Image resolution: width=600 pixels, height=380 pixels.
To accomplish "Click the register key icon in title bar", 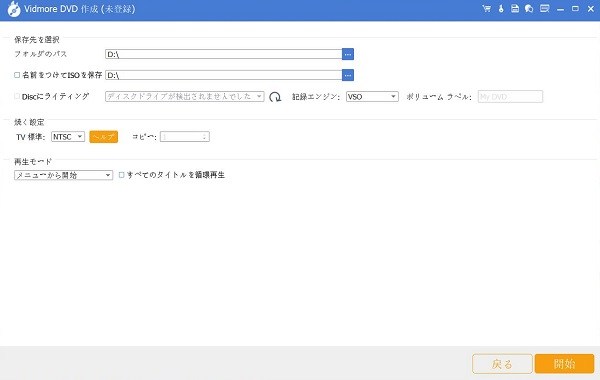I will (x=501, y=8).
